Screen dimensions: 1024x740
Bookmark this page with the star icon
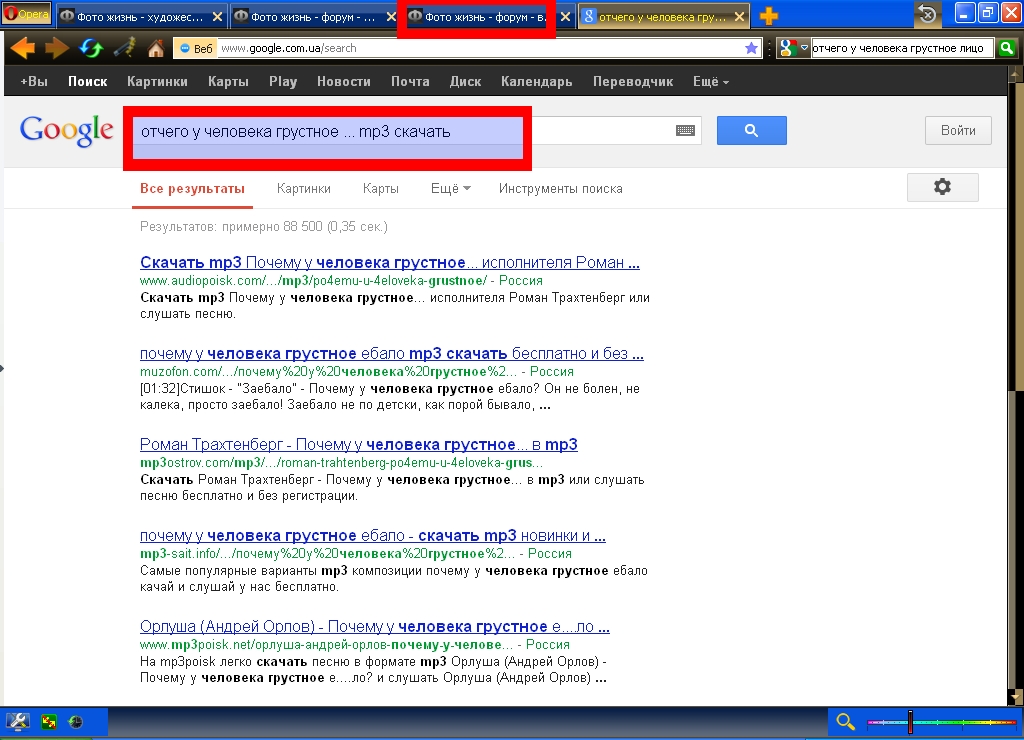(x=751, y=48)
